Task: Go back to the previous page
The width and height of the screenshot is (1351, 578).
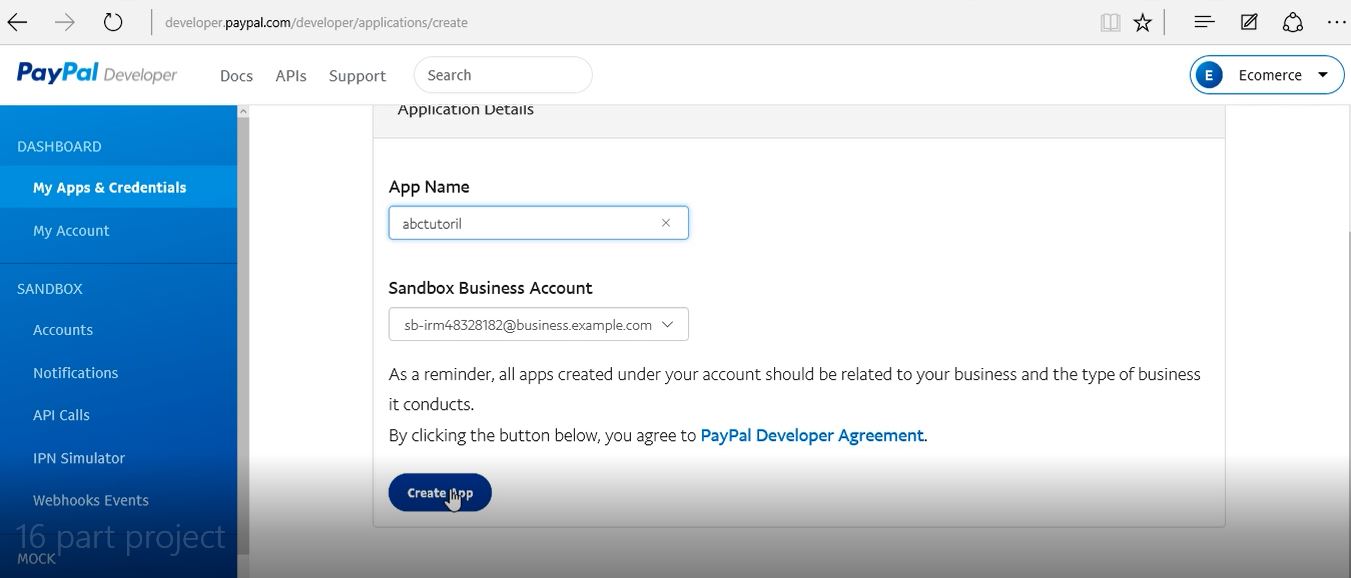Action: click(x=17, y=22)
